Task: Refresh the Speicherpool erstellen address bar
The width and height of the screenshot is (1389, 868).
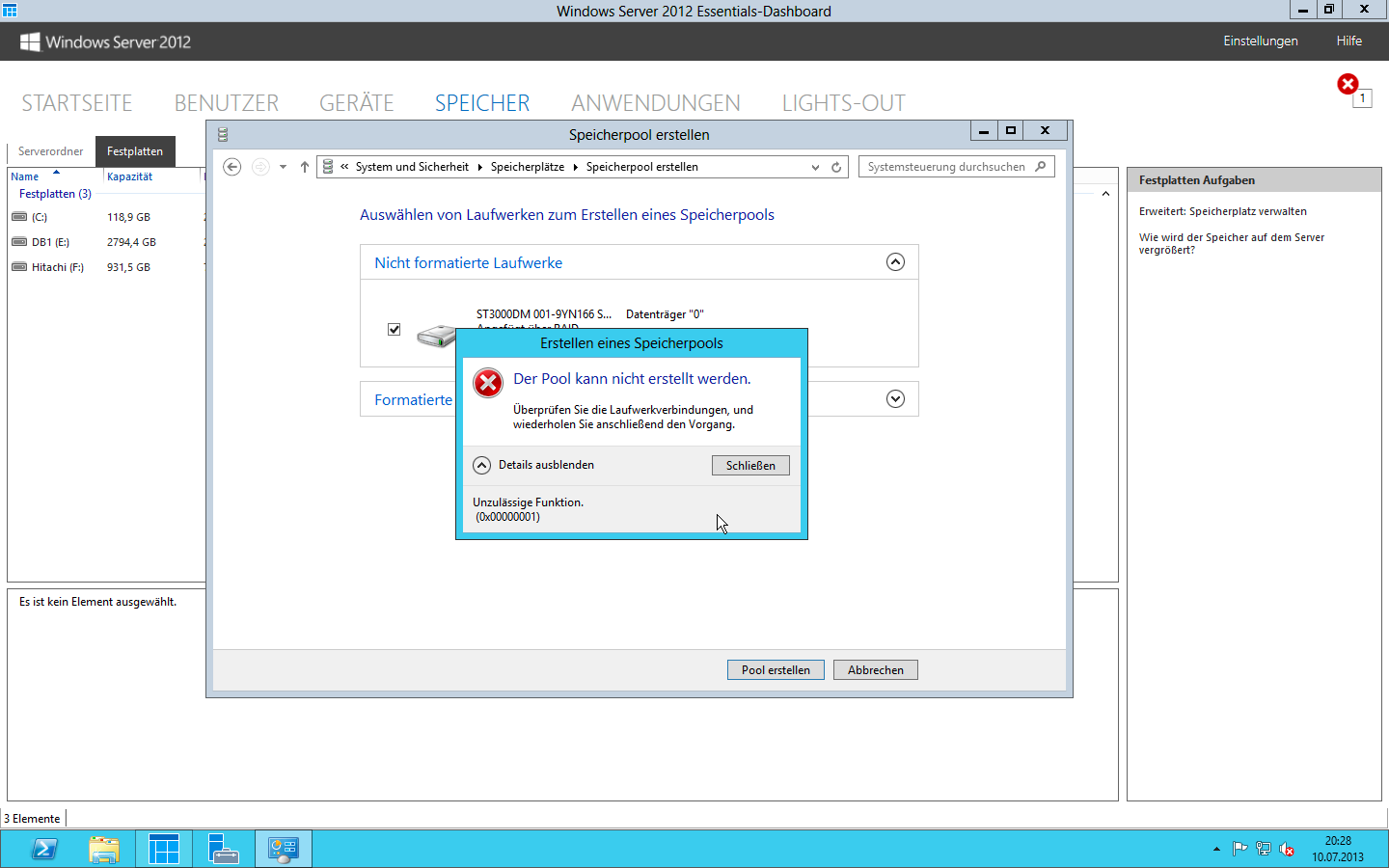Action: point(836,167)
